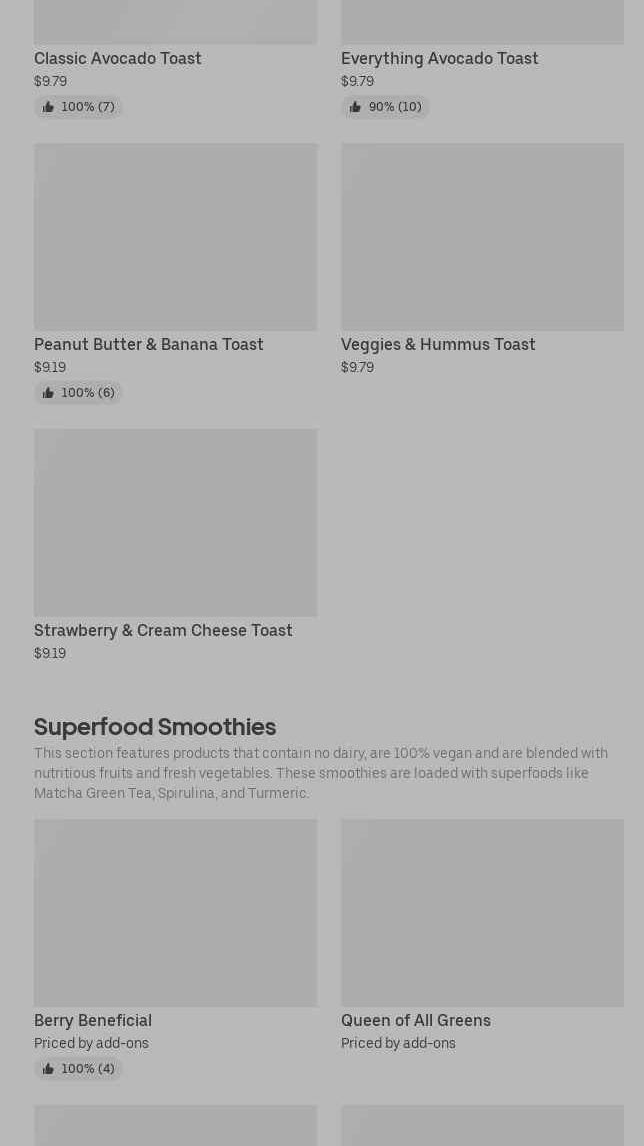Click the Superfood Smoothies section heading
The image size is (644, 1146).
click(155, 726)
